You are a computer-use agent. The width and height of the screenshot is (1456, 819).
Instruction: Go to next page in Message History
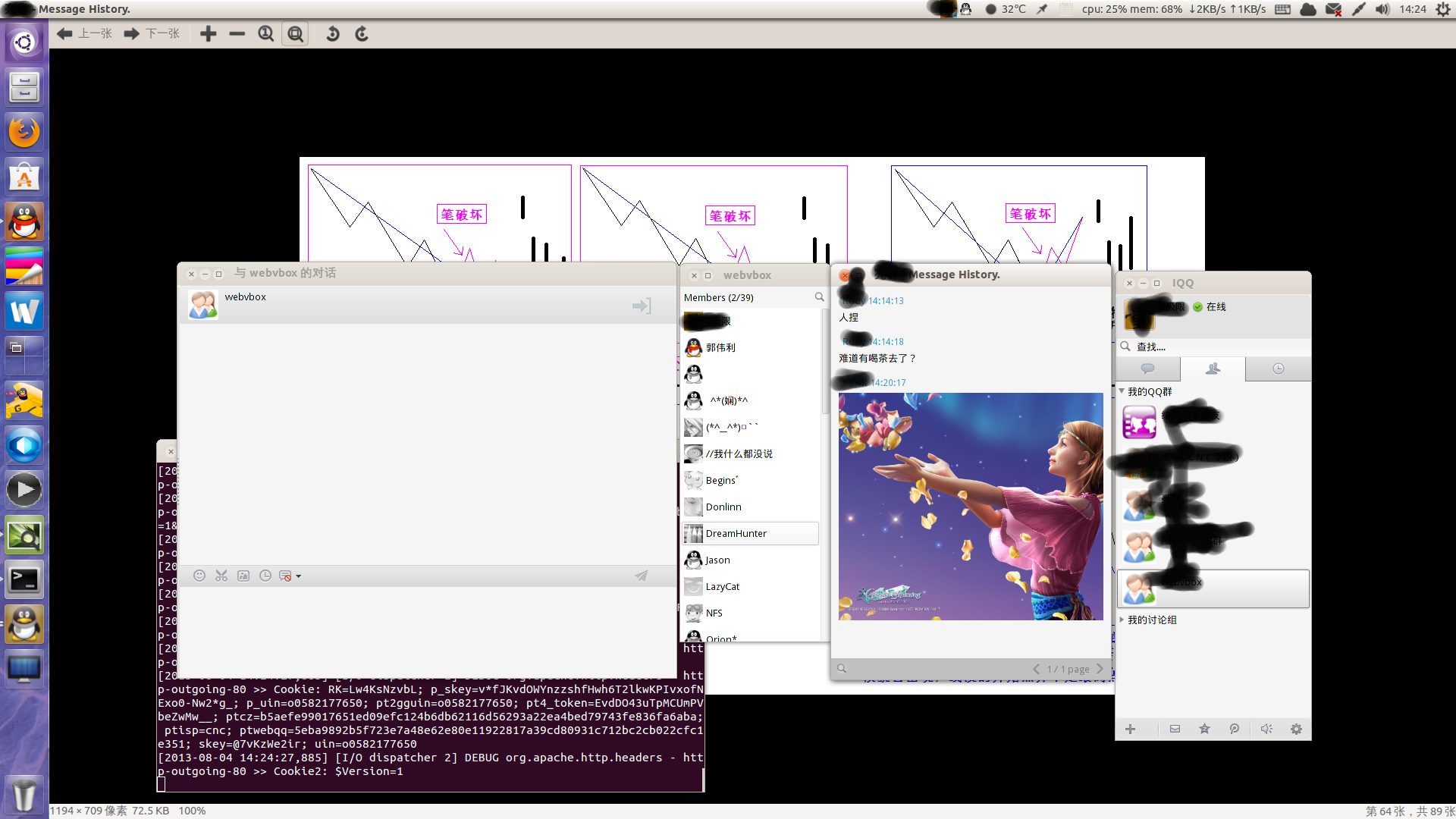[x=1100, y=669]
